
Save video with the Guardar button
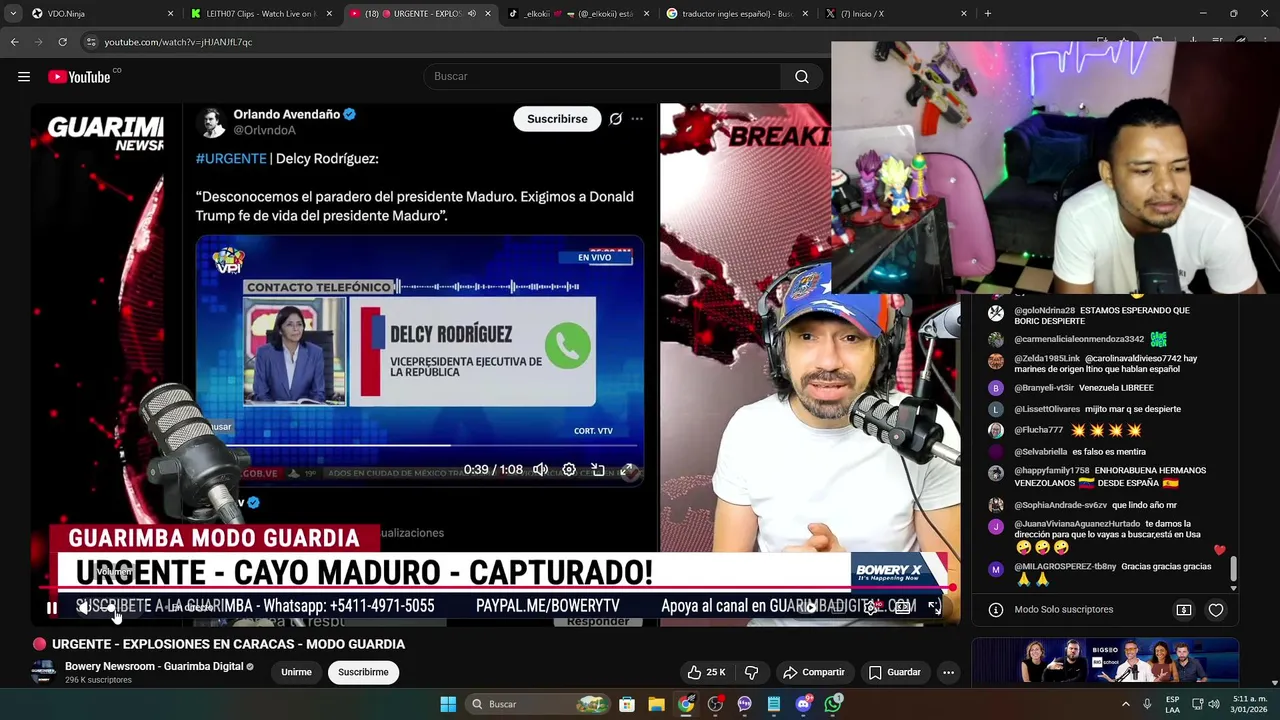pos(894,672)
